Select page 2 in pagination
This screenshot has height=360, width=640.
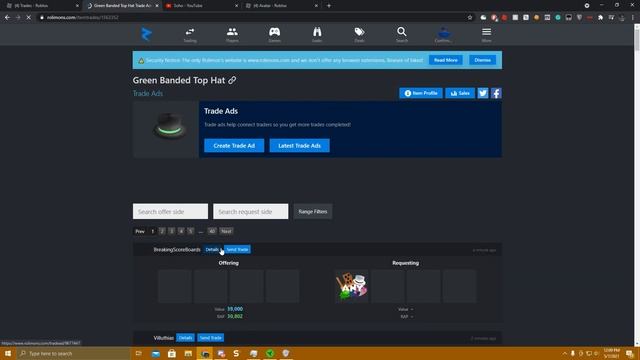(x=162, y=231)
